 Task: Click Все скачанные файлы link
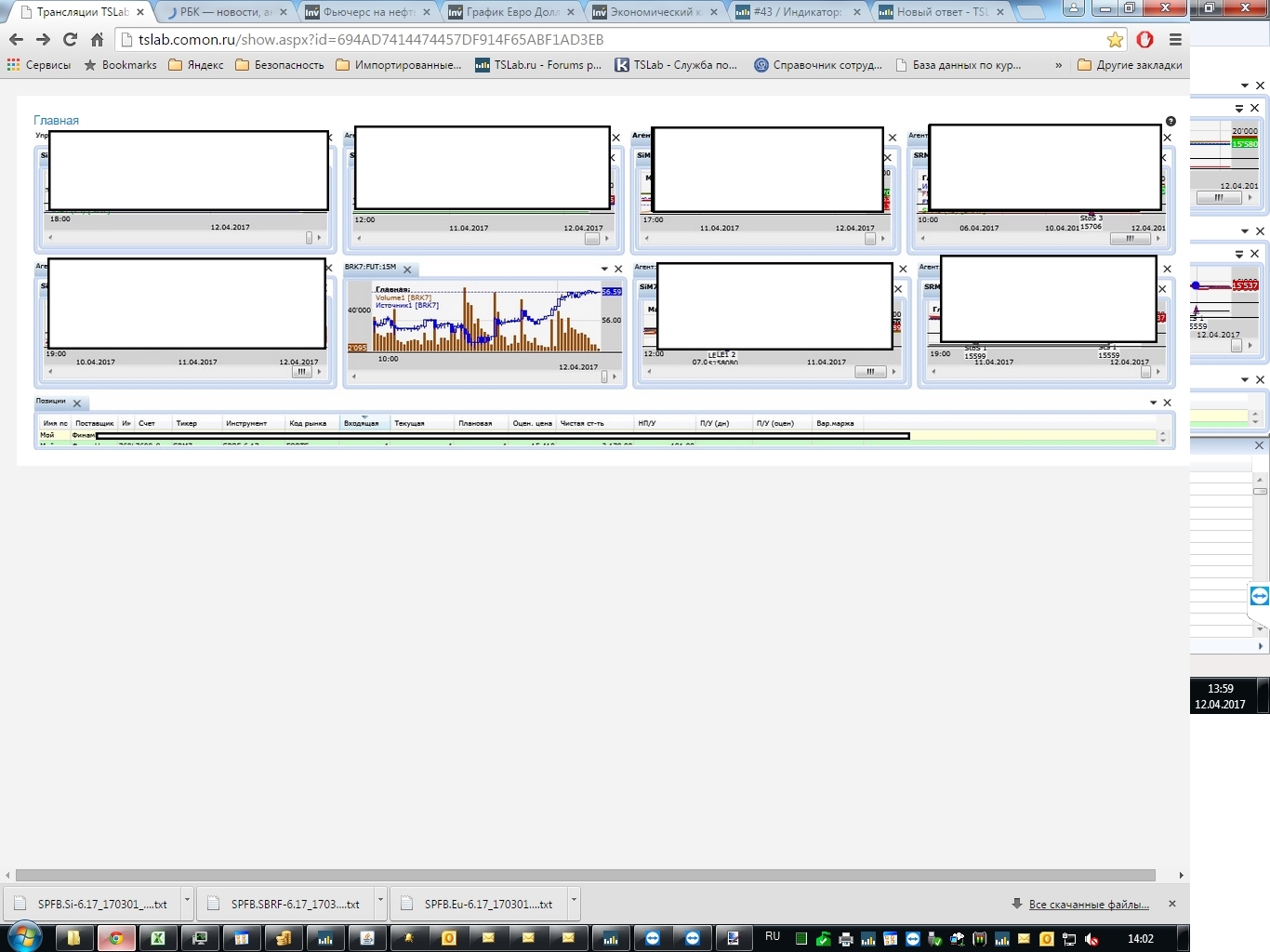[1089, 905]
